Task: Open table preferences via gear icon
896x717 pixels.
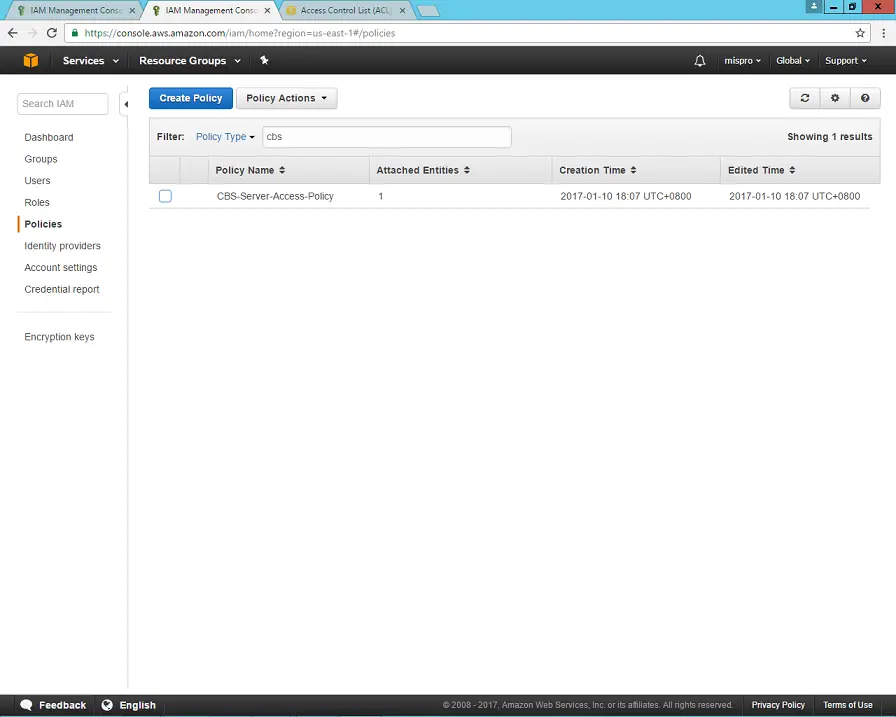Action: point(835,97)
